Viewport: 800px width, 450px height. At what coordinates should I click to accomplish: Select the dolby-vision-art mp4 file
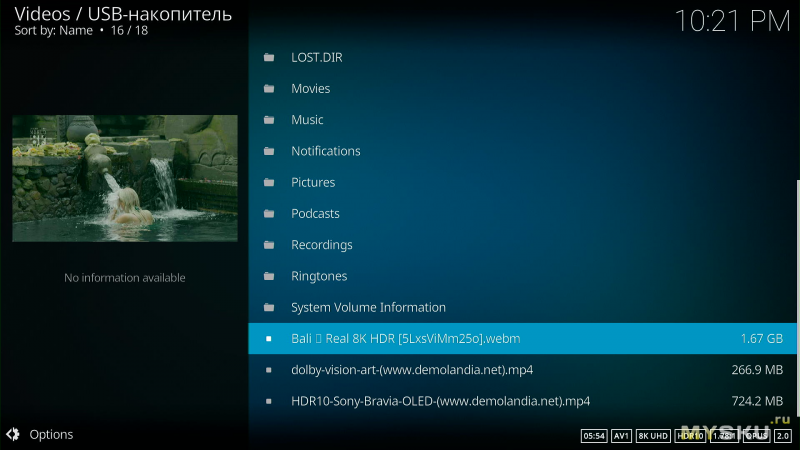(411, 370)
